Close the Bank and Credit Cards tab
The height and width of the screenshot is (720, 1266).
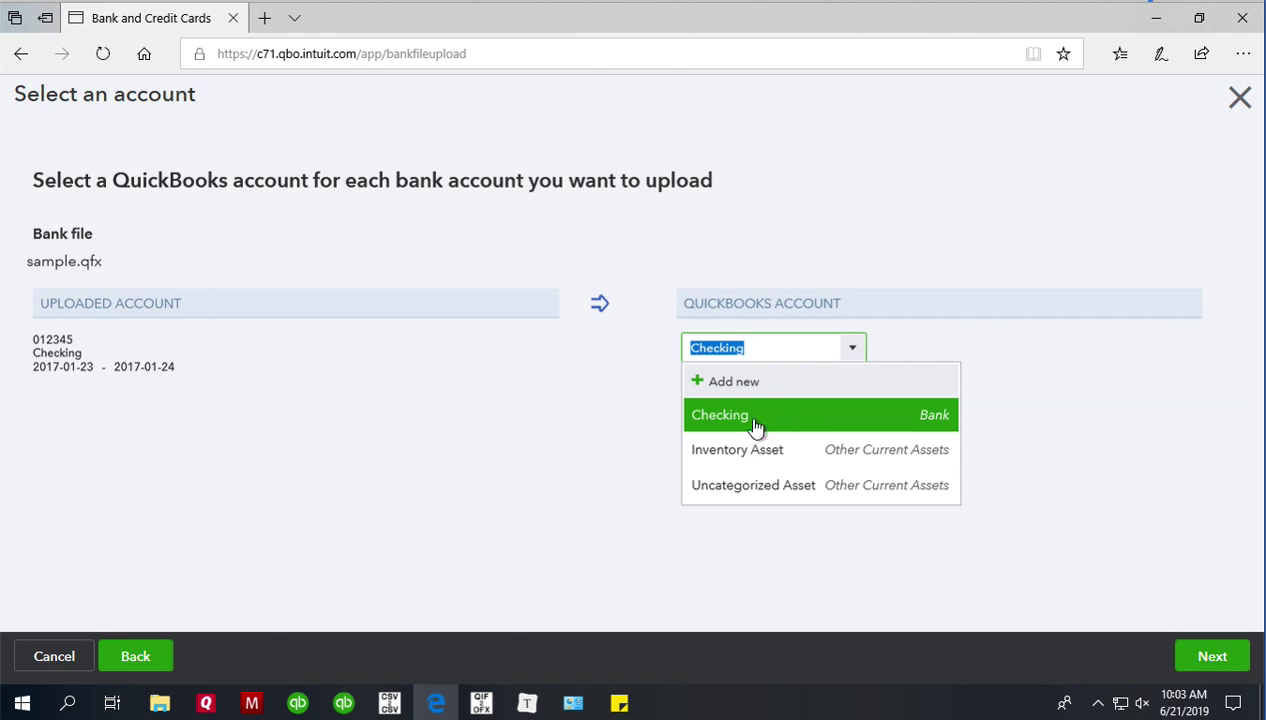click(233, 18)
